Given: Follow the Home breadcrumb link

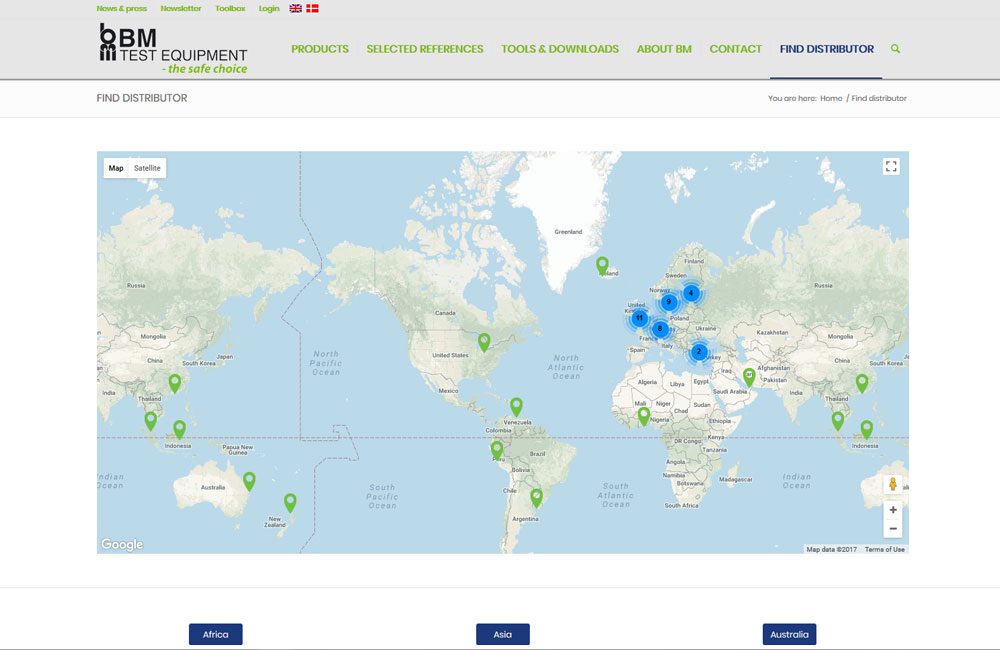Looking at the screenshot, I should point(831,98).
